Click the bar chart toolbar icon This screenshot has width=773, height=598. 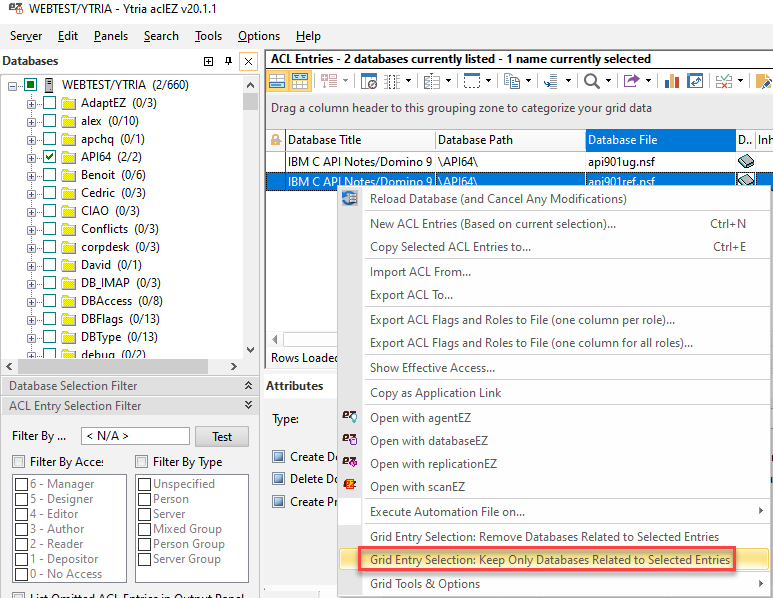(670, 81)
